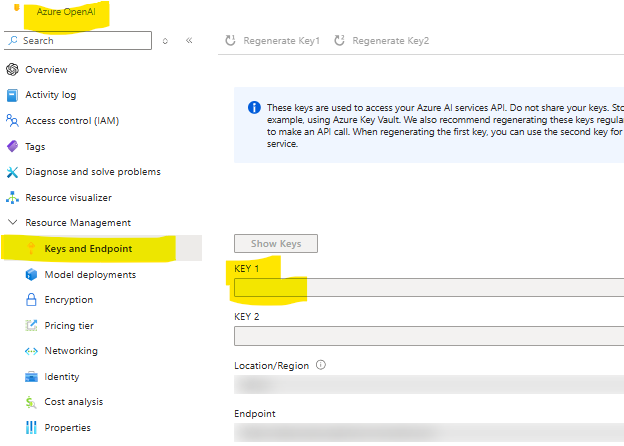624x446 pixels.
Task: Click the search magnifier icon
Action: coord(13,40)
